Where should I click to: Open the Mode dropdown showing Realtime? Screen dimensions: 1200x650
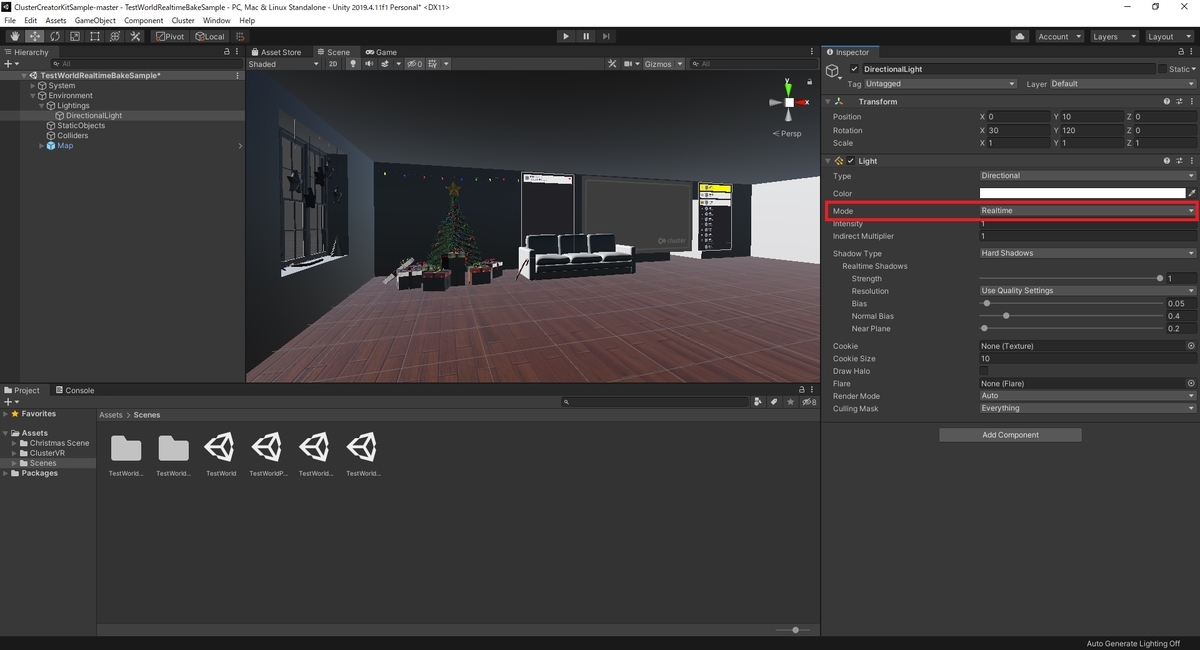coord(1087,211)
